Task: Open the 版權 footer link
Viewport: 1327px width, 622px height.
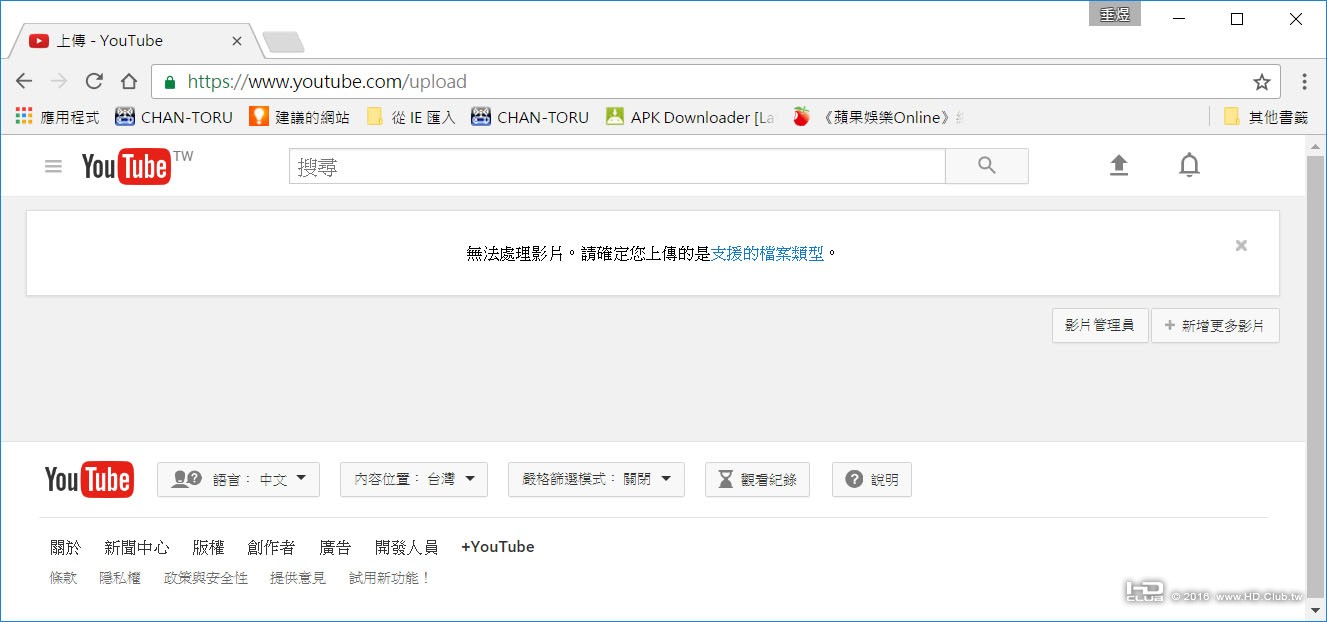Action: pos(209,547)
